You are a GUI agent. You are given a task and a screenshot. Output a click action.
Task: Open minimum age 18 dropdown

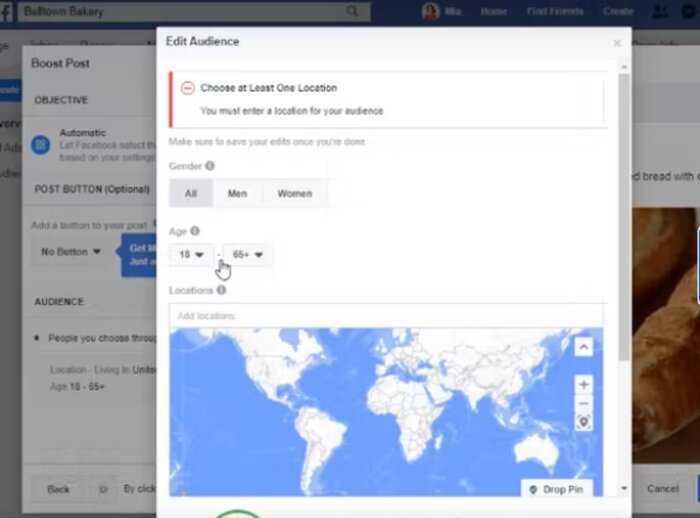pyautogui.click(x=191, y=255)
